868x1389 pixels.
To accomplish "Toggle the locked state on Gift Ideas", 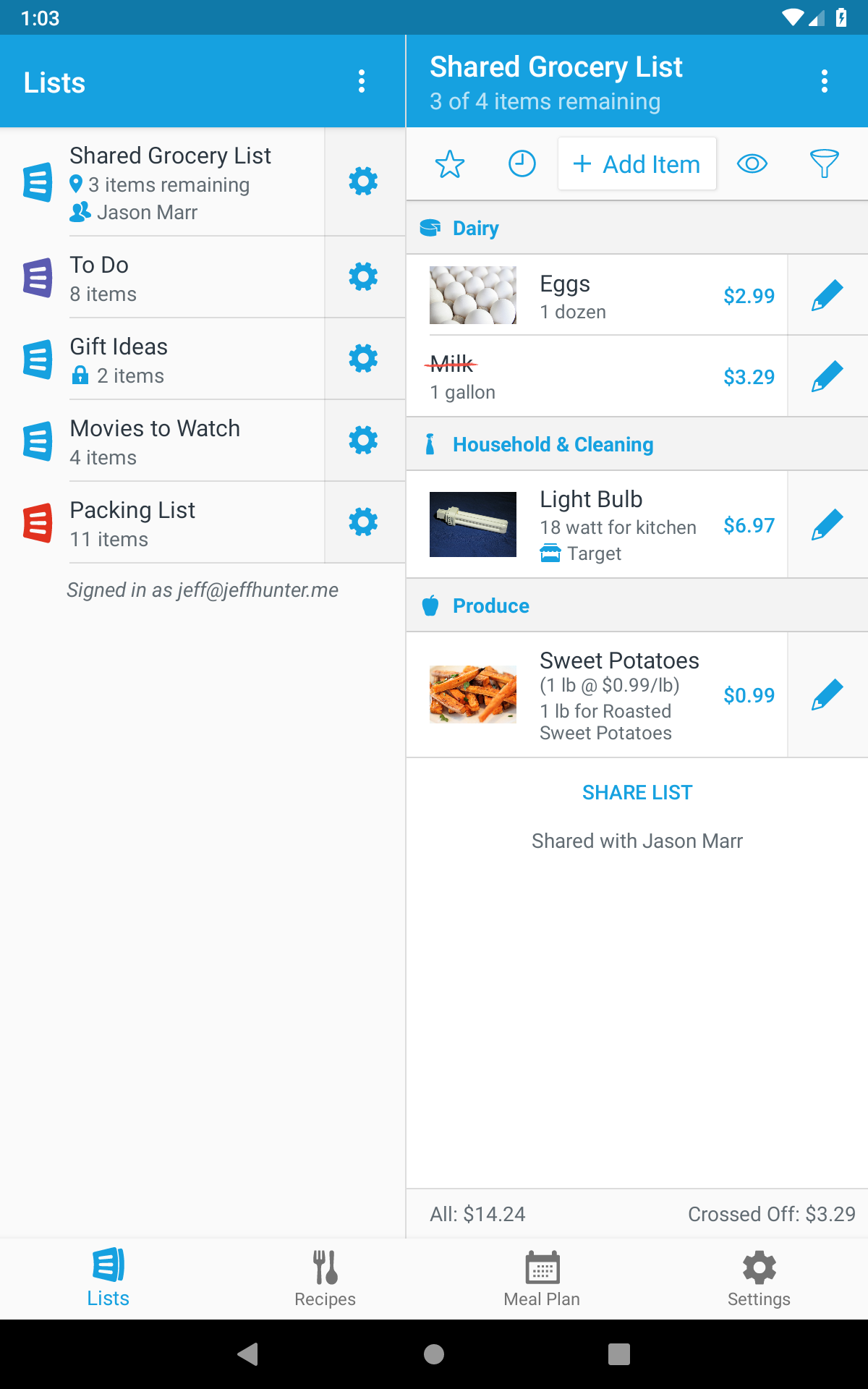I will [80, 375].
